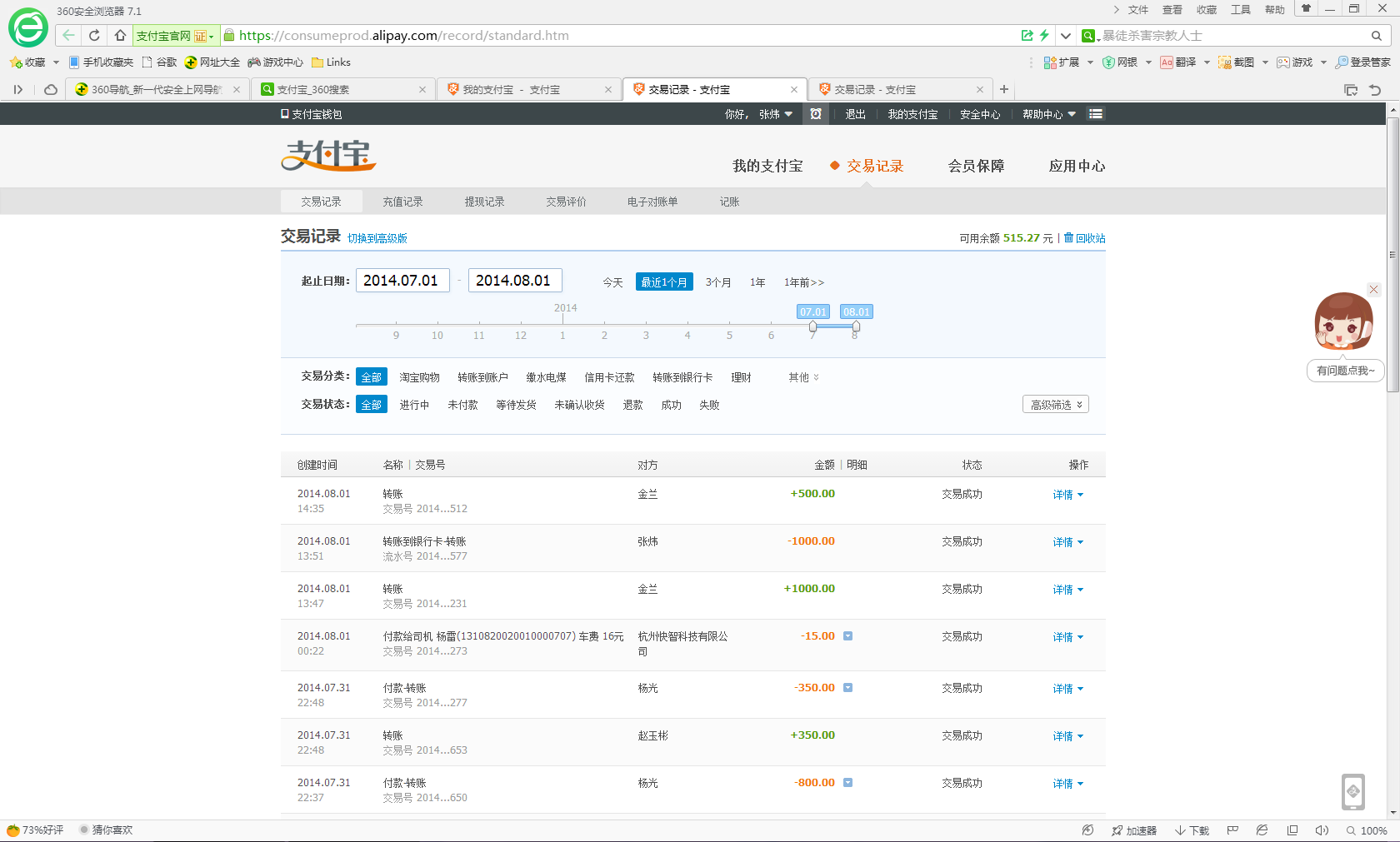Click the blue detail icon beside -15.00
Viewport: 1400px width, 842px height.
847,636
